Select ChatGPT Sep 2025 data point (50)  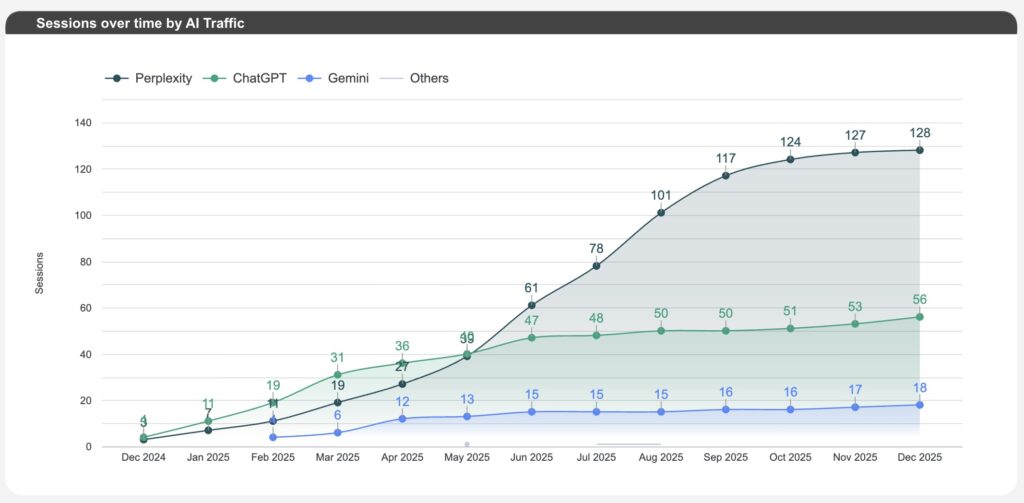pos(726,331)
